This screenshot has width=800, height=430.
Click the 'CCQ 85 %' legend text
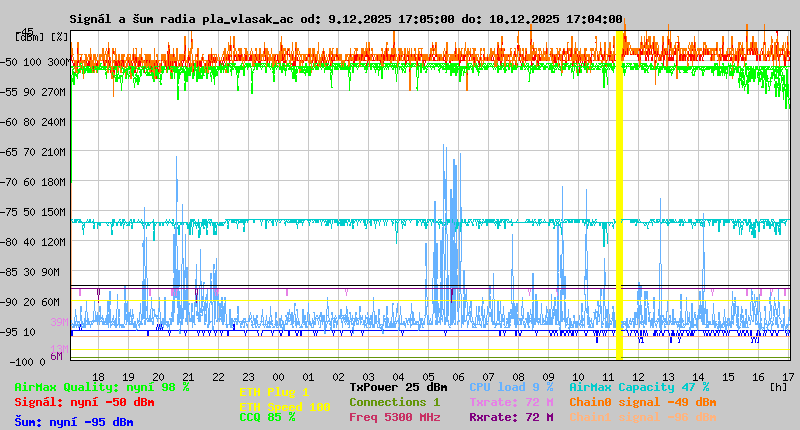(x=267, y=418)
